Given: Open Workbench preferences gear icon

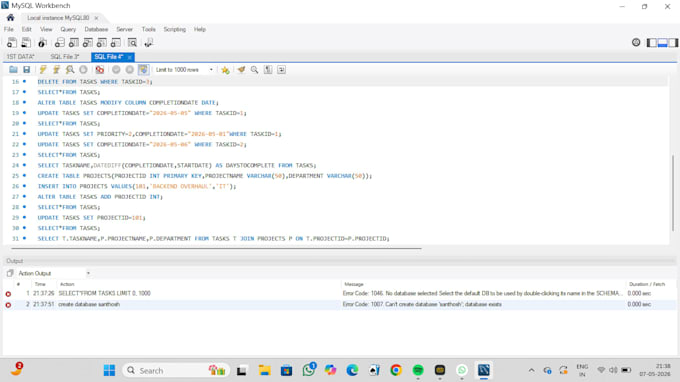Looking at the screenshot, I should click(636, 42).
